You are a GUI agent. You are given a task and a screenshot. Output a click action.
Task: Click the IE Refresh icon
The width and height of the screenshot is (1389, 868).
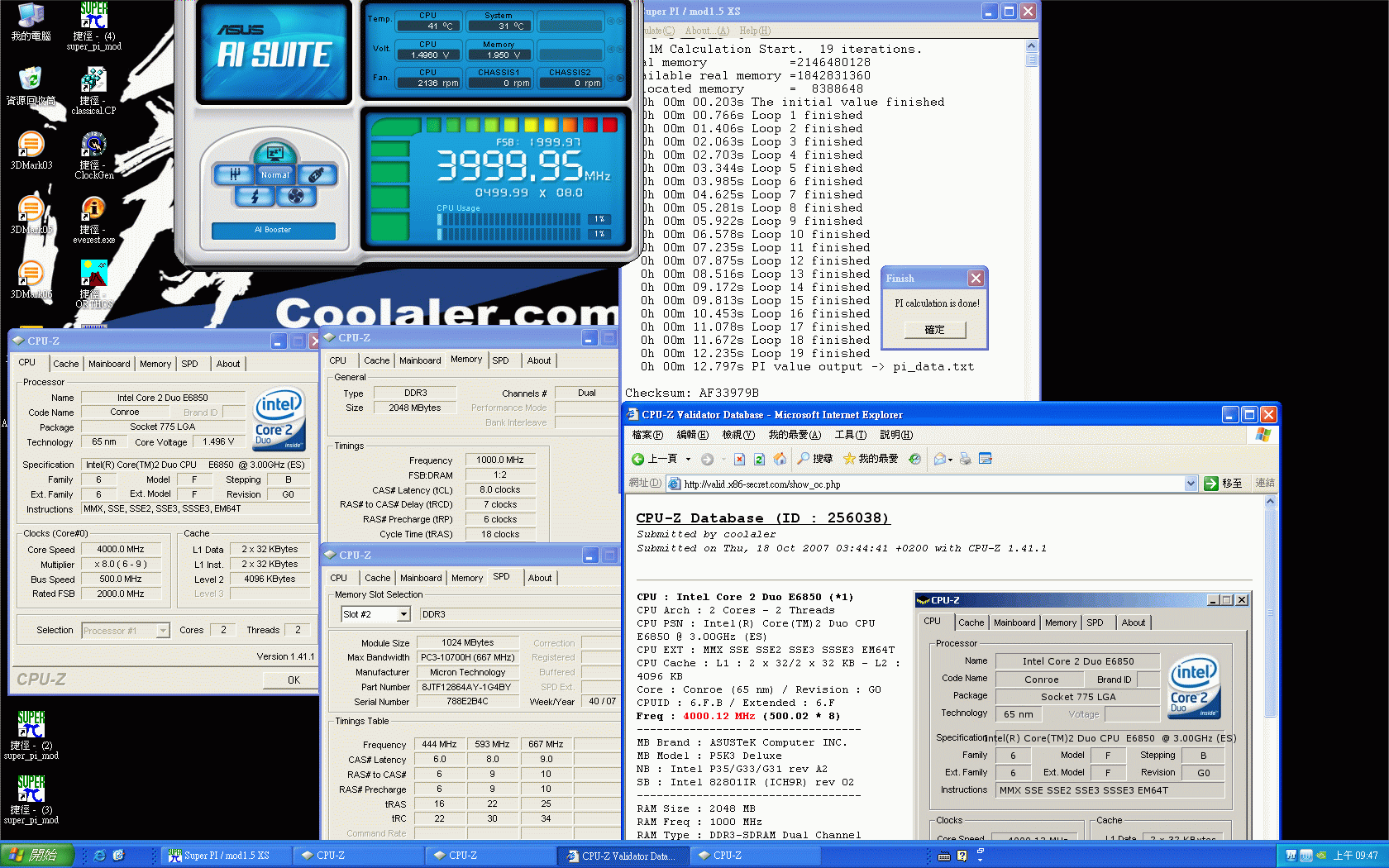pyautogui.click(x=759, y=459)
